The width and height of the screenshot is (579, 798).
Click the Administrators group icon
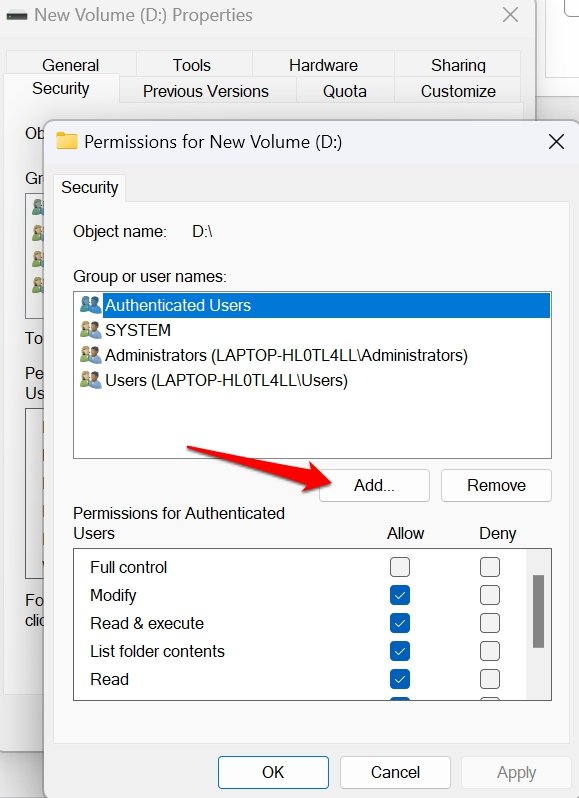click(91, 355)
